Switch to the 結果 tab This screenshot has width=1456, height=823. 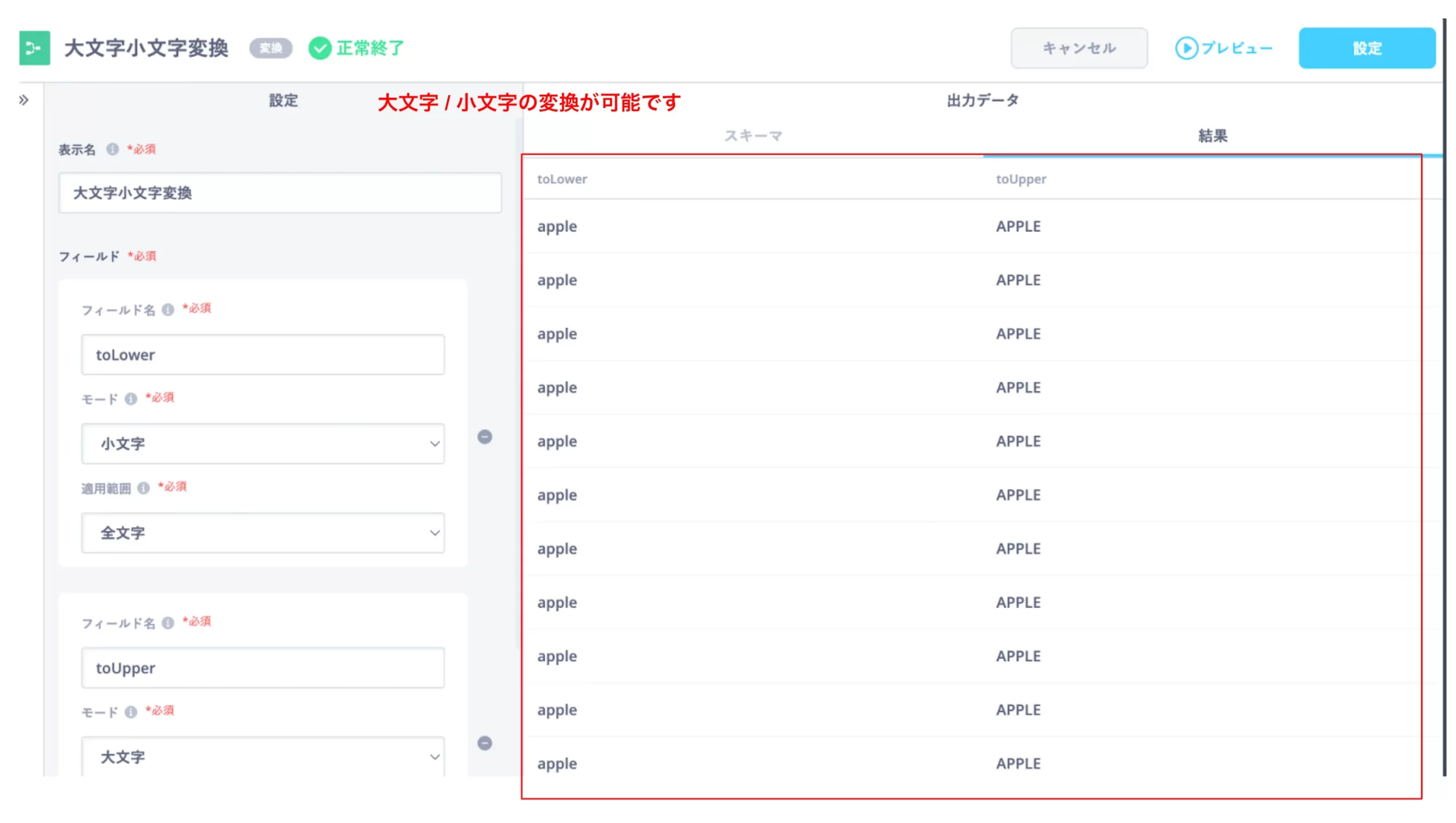(1213, 136)
